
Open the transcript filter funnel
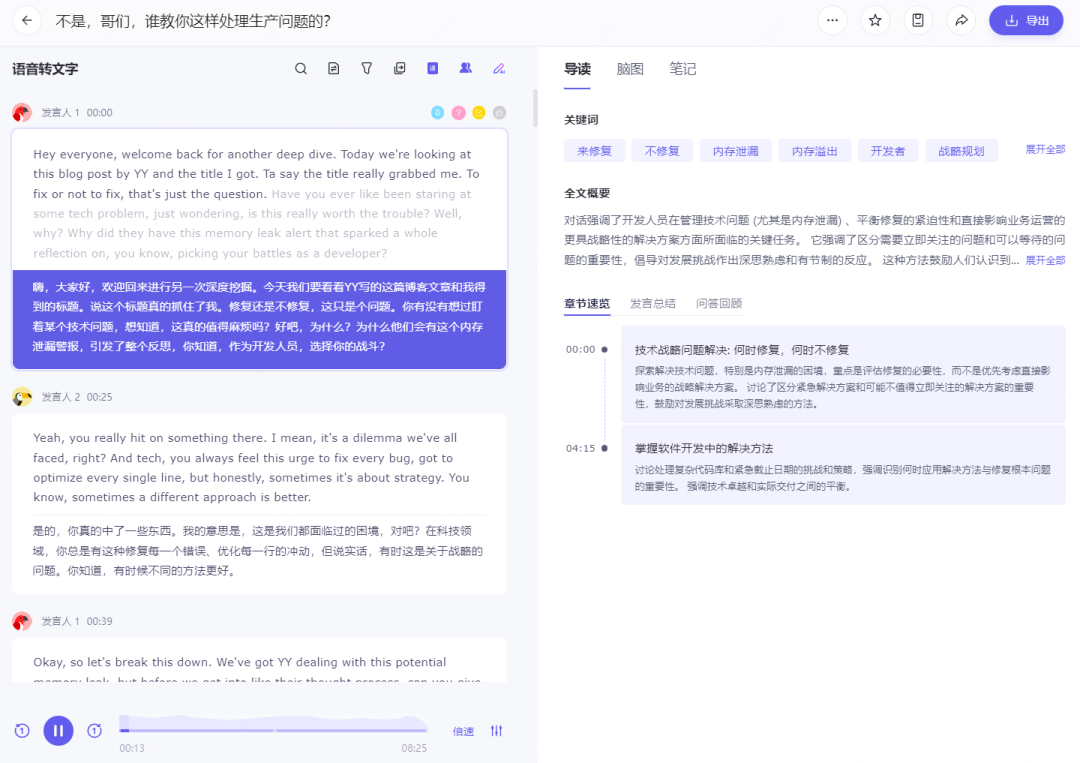[366, 69]
